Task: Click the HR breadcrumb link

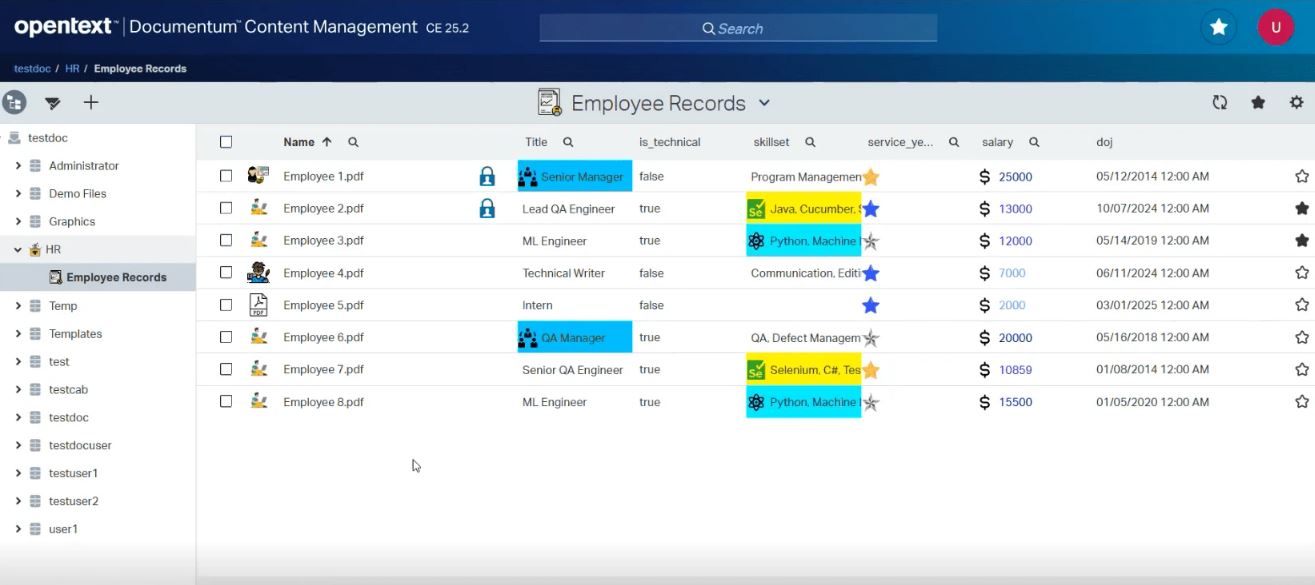Action: 72,69
